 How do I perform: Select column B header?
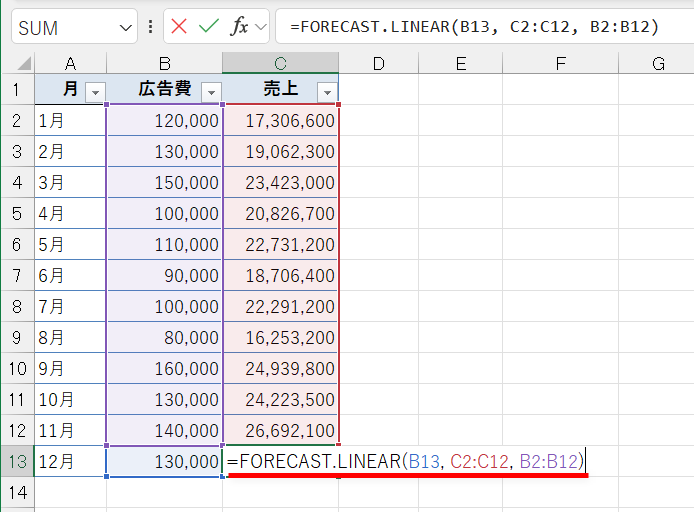coord(165,63)
